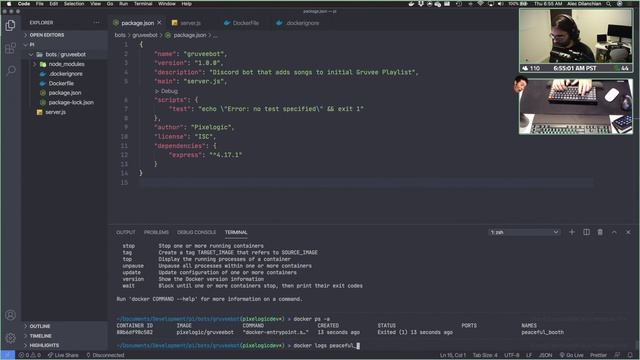This screenshot has height=360, width=640.
Task: Click Prettier in status bar
Action: 598,355
